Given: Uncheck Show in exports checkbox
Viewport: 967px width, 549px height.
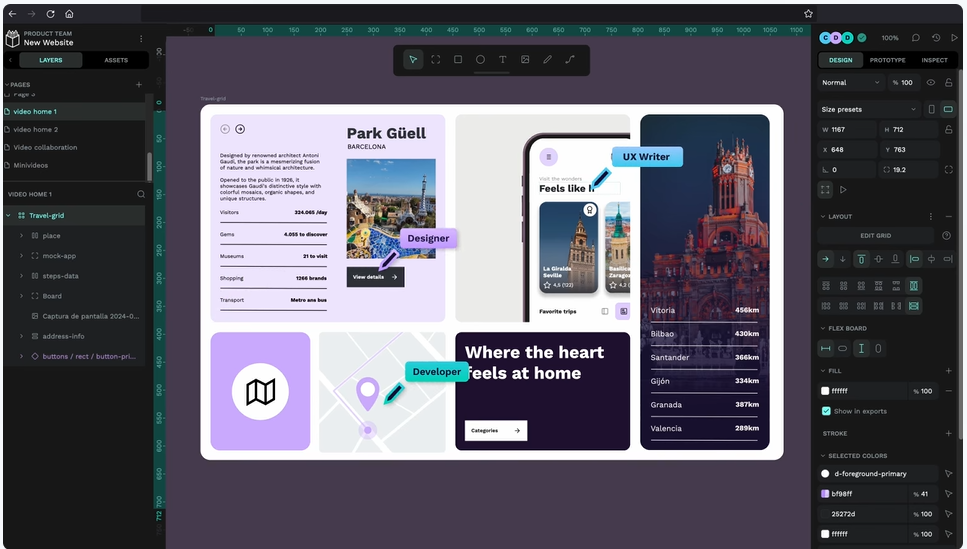Looking at the screenshot, I should point(826,411).
